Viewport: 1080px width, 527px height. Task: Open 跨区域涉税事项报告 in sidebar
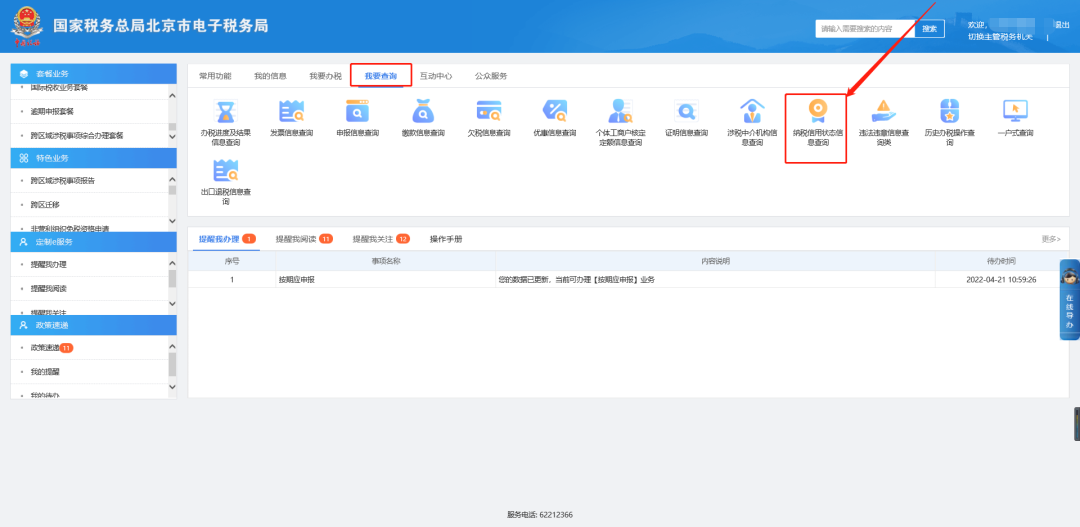point(63,181)
